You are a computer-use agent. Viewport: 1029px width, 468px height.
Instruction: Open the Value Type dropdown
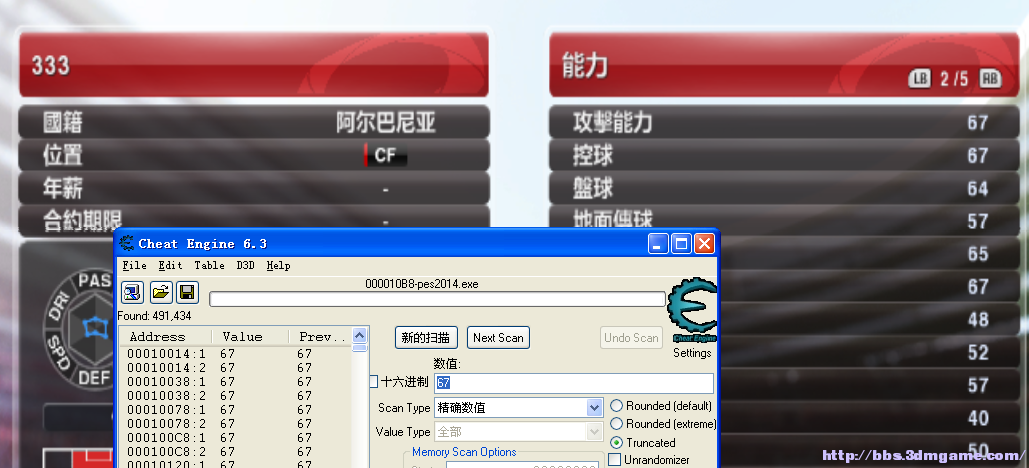[594, 432]
